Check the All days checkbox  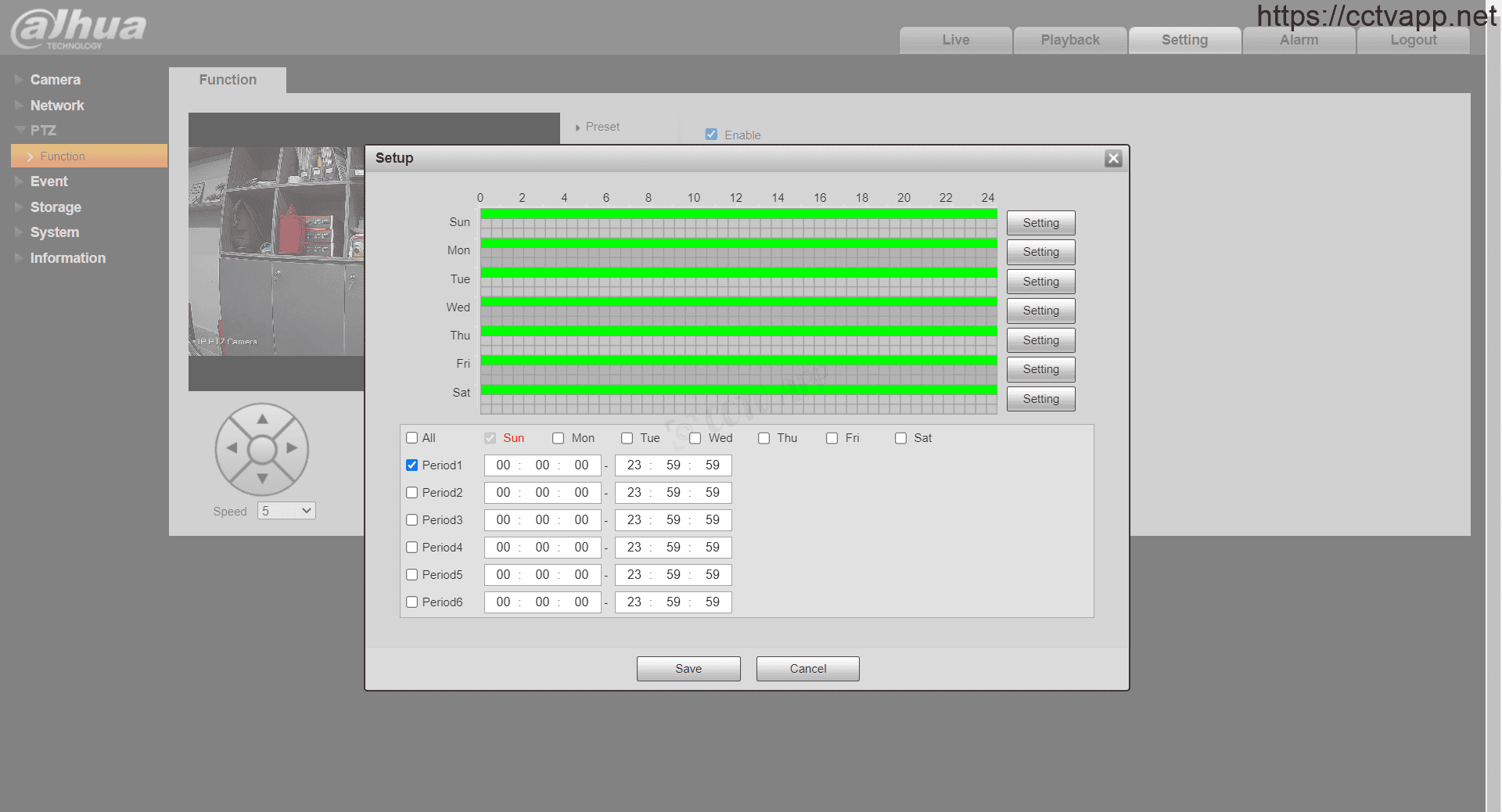coord(412,438)
